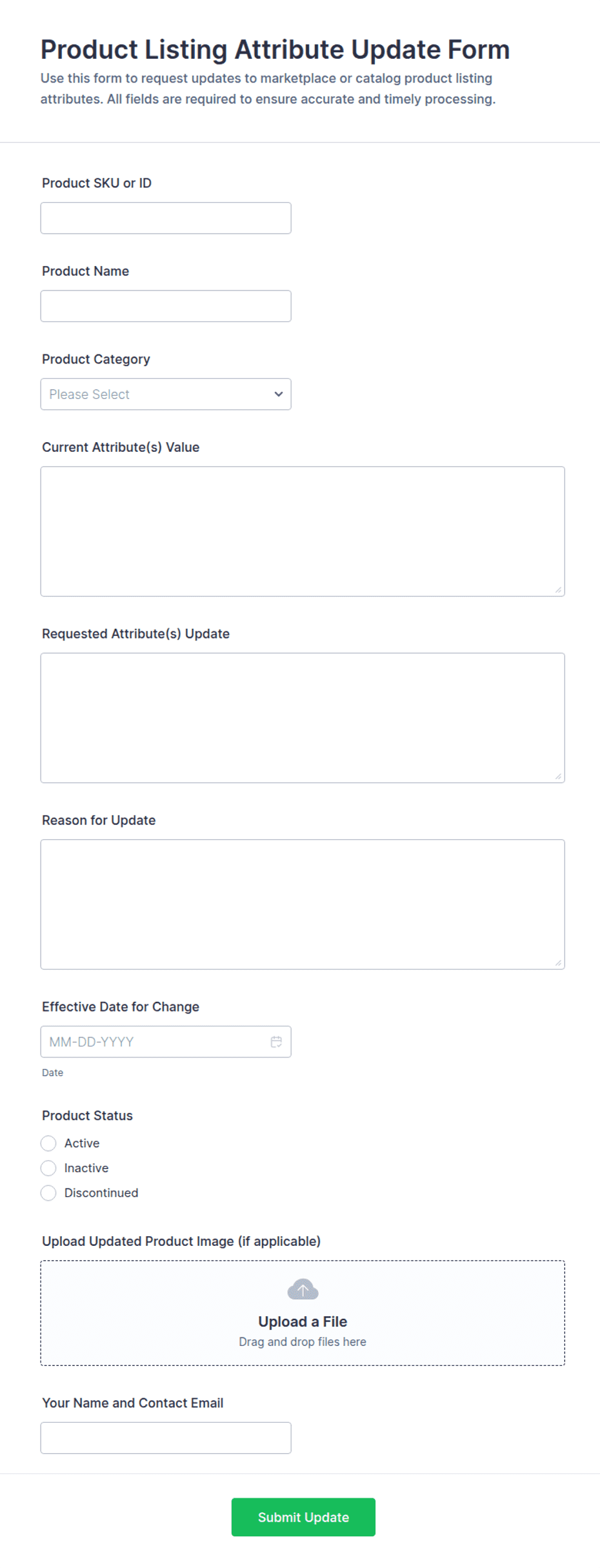600x1568 pixels.
Task: Click the Reason for Update textarea
Action: tap(303, 904)
